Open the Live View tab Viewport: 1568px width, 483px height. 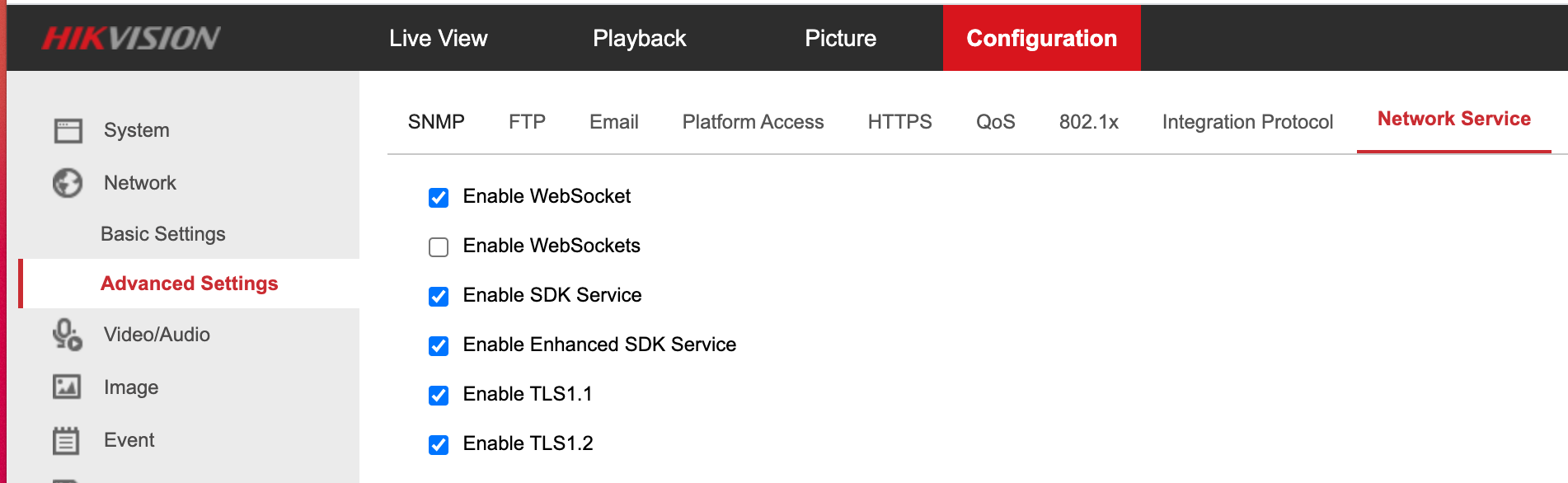438,38
